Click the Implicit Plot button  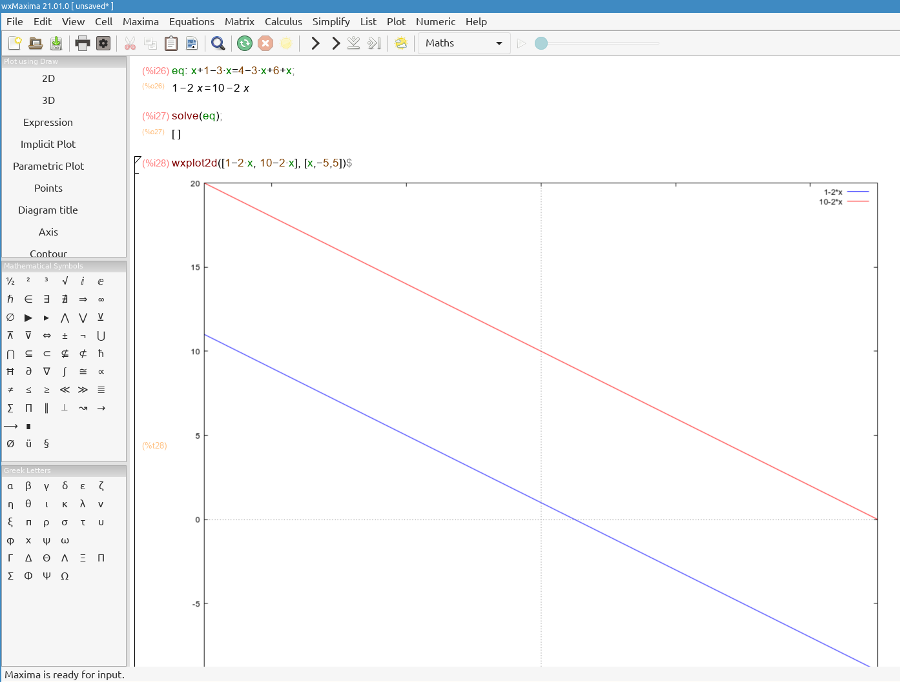(48, 144)
